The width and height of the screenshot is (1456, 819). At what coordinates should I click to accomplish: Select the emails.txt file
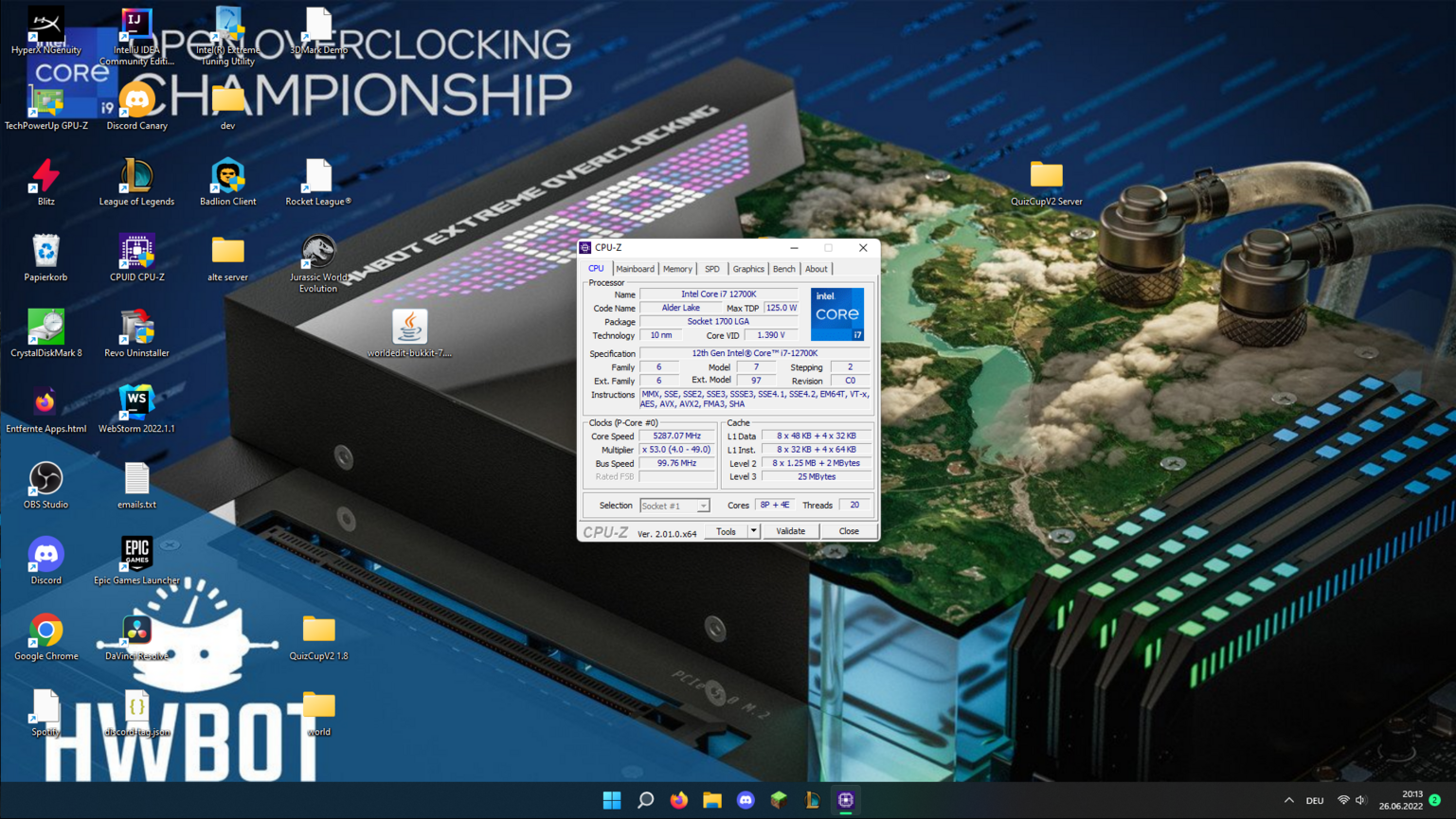(x=136, y=486)
